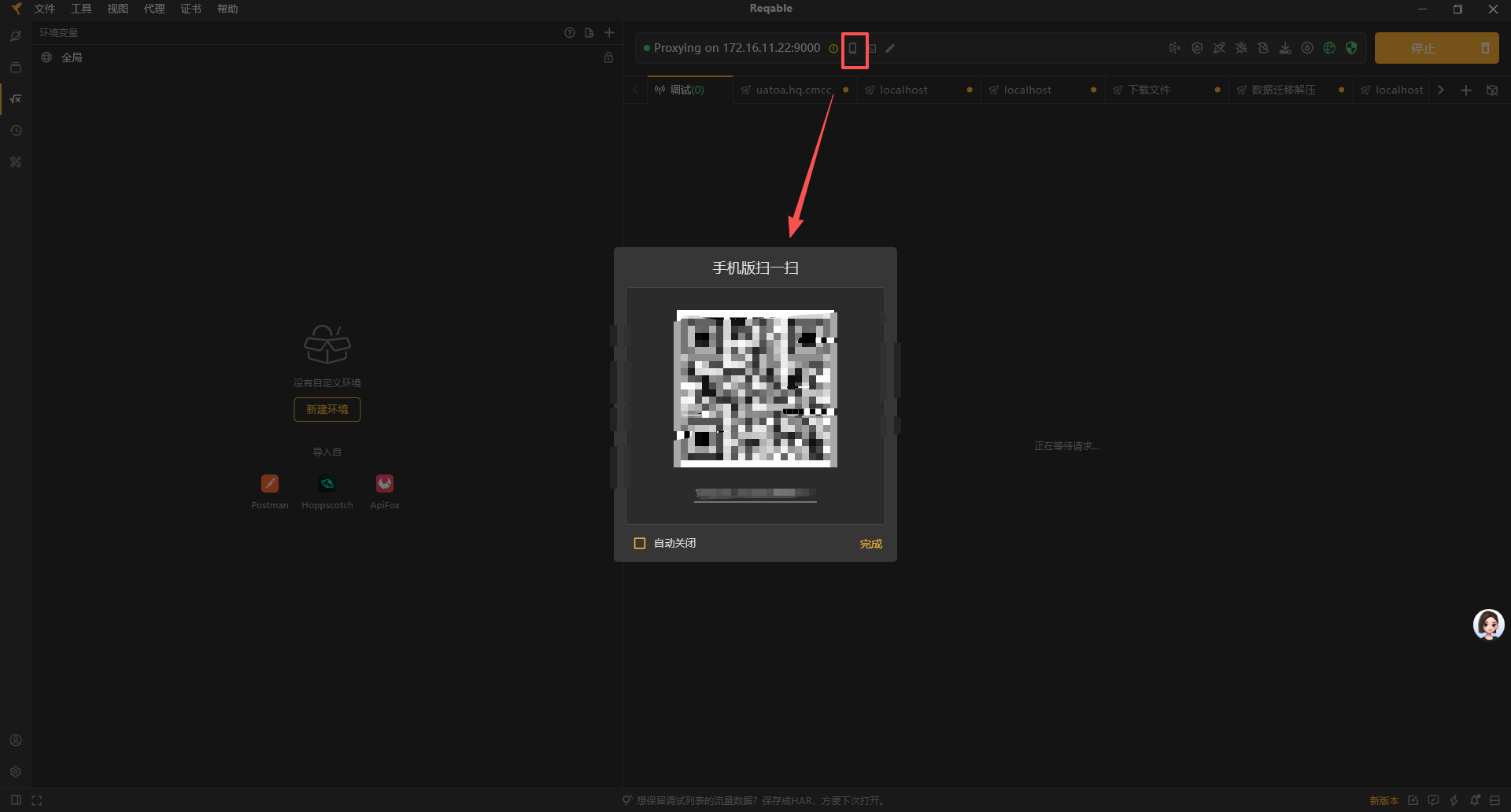Open the history panel in left sidebar
1511x812 pixels.
pos(16,131)
